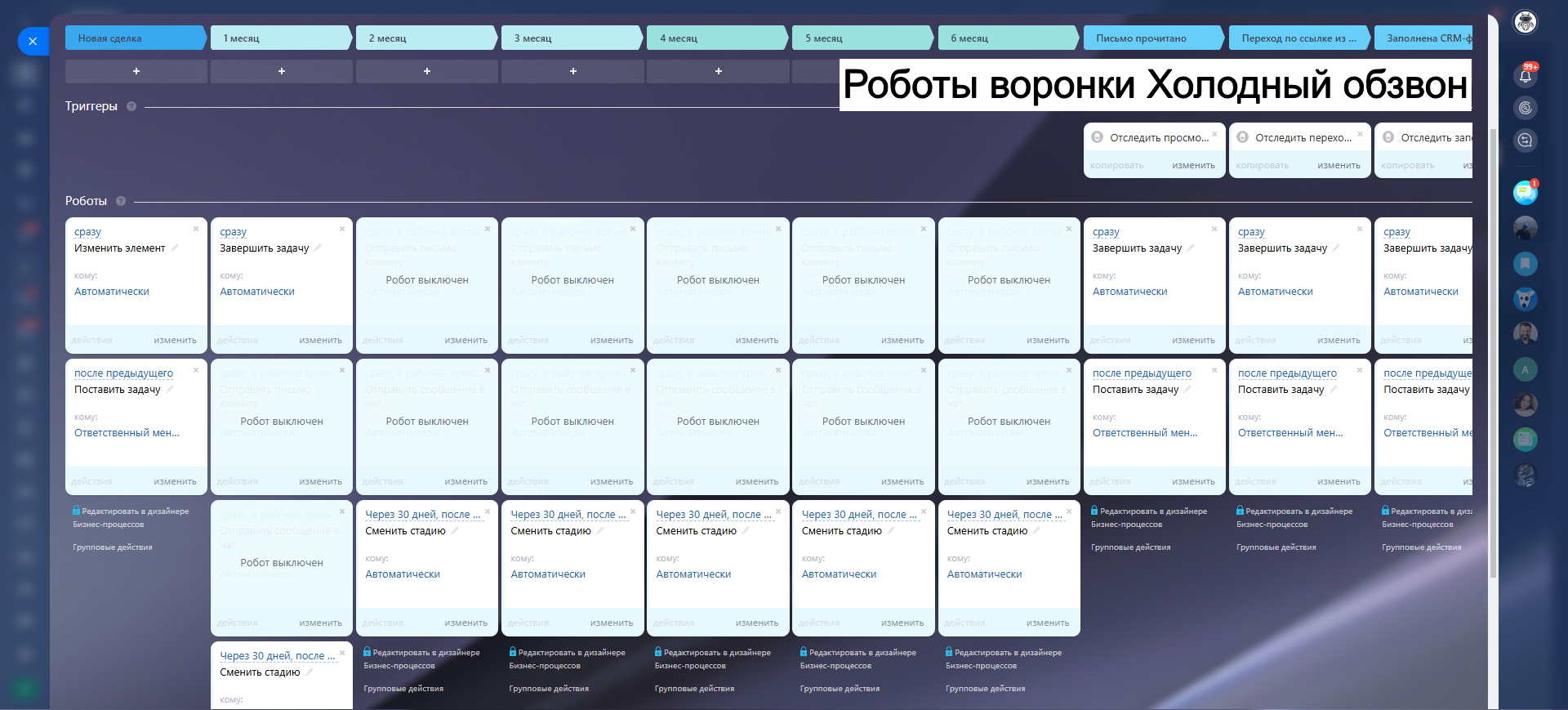
Task: Click the vertical scrollbar of the robots panel
Action: (x=1493, y=351)
